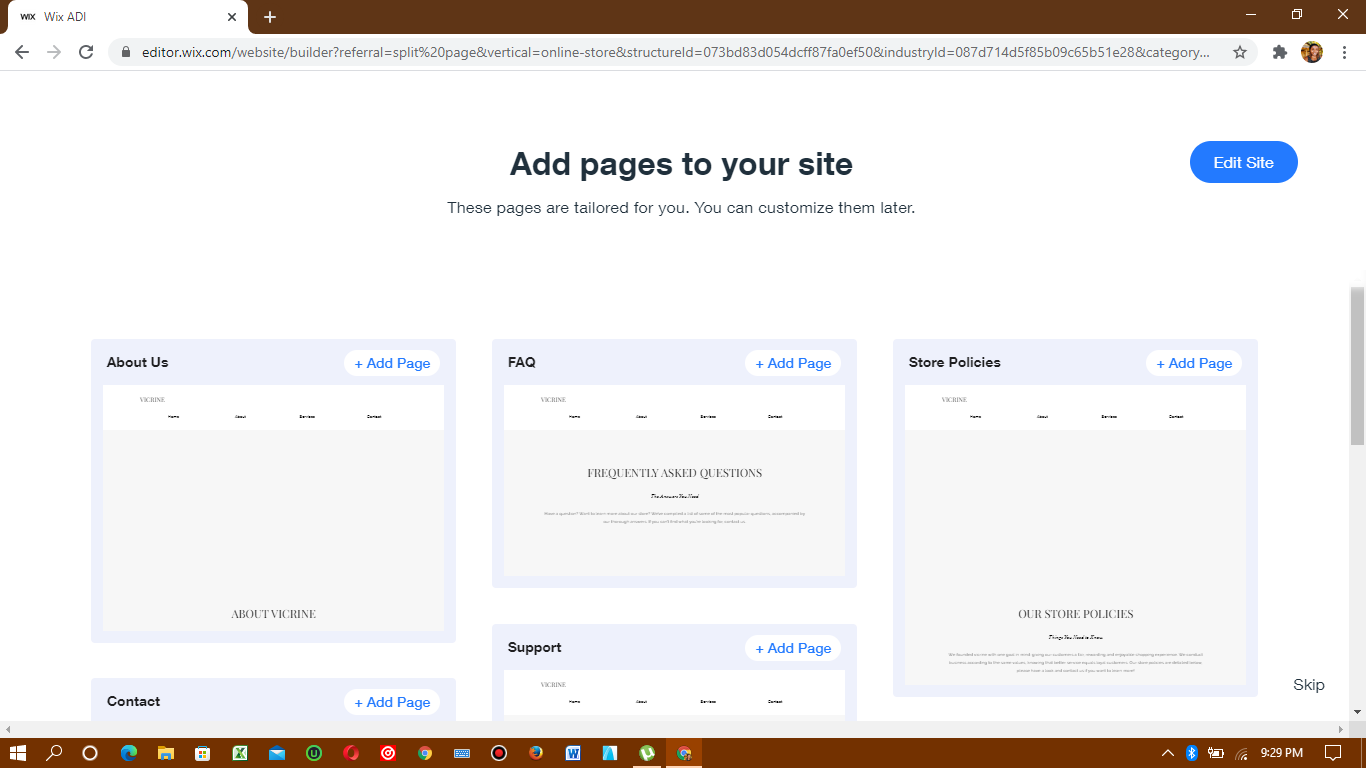Open uTorrent from the taskbar
This screenshot has height=768, width=1366.
pos(647,753)
